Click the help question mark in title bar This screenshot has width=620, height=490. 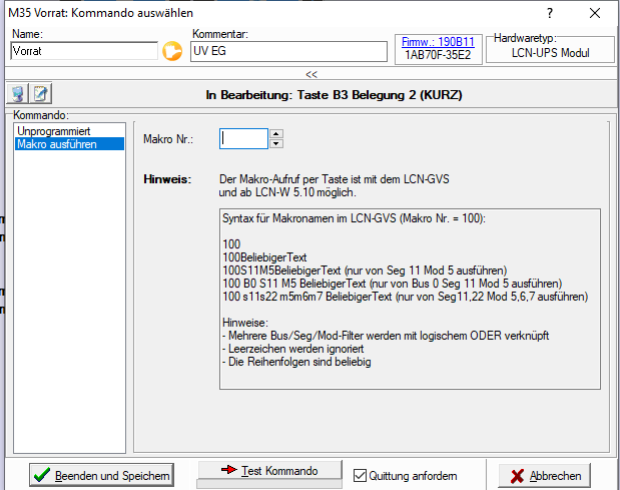pos(548,13)
